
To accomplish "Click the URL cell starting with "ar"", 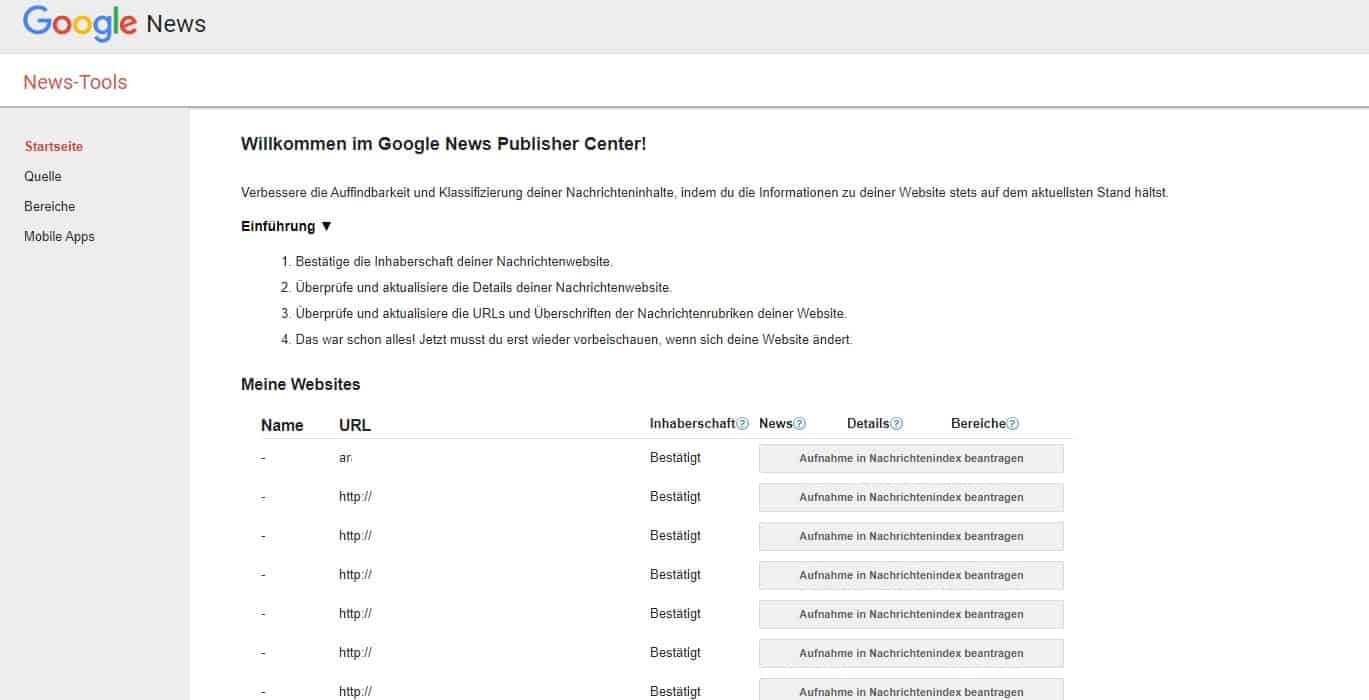I will coord(346,457).
